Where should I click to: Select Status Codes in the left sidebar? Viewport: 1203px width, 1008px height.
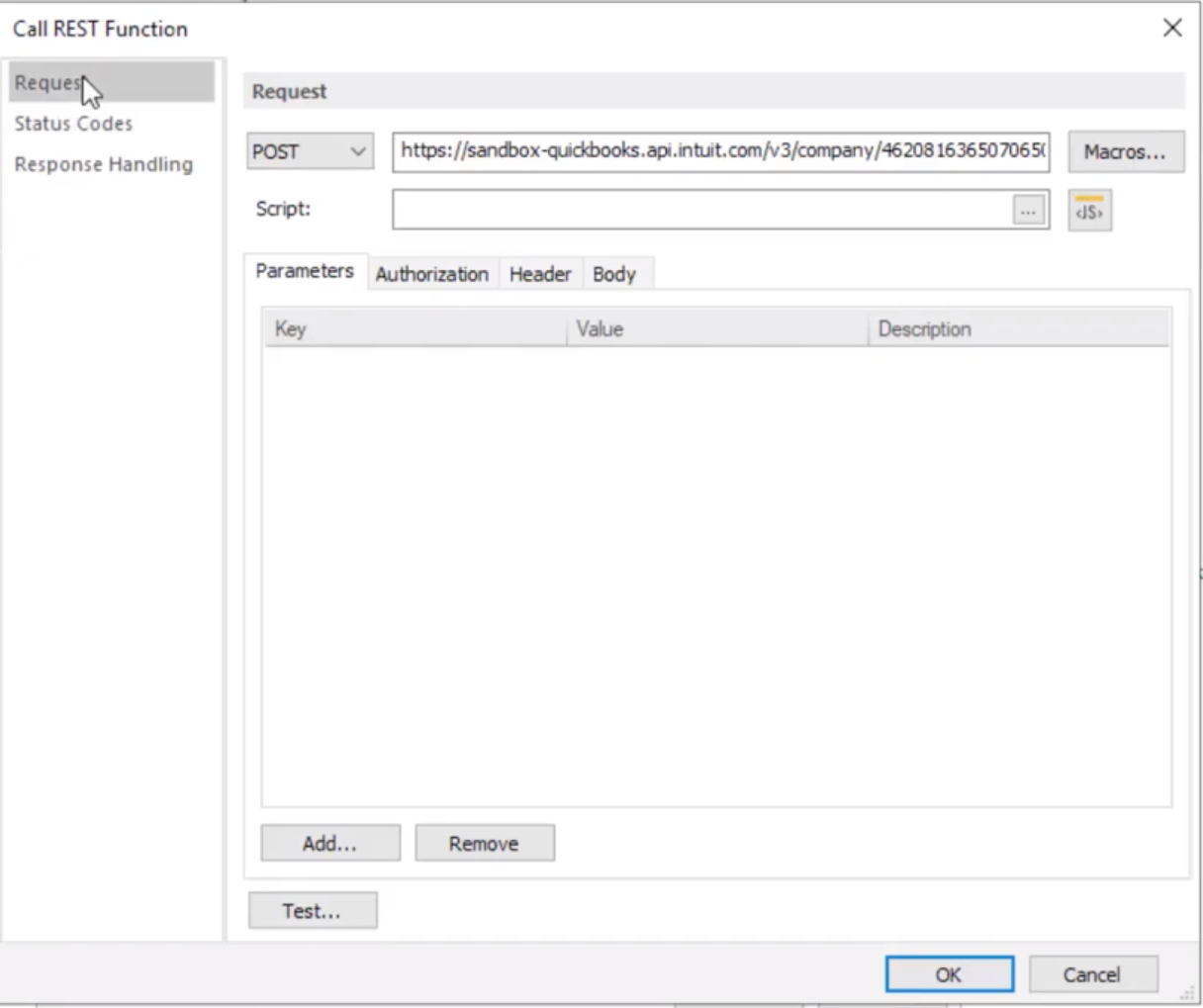coord(73,124)
